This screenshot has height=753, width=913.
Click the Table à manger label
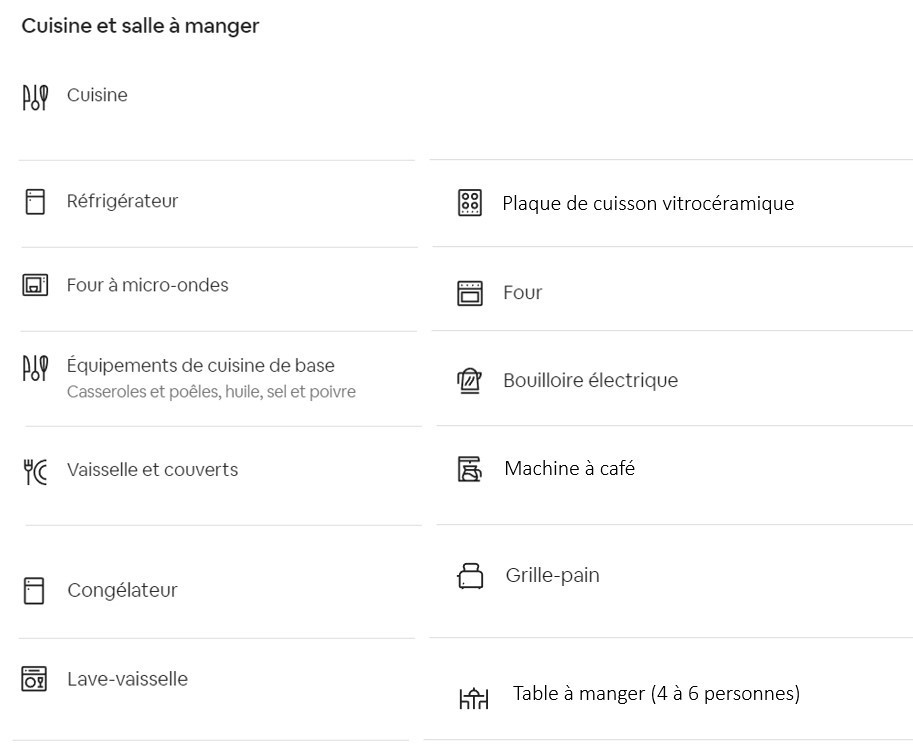click(x=656, y=693)
